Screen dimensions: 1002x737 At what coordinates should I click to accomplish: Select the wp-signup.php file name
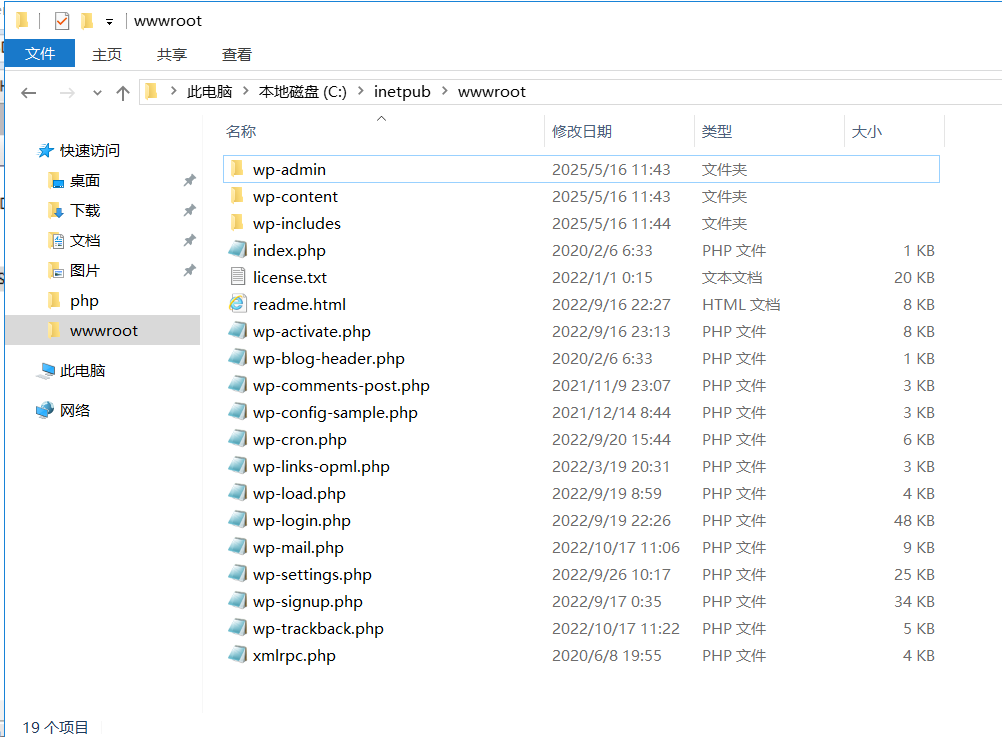click(x=307, y=601)
